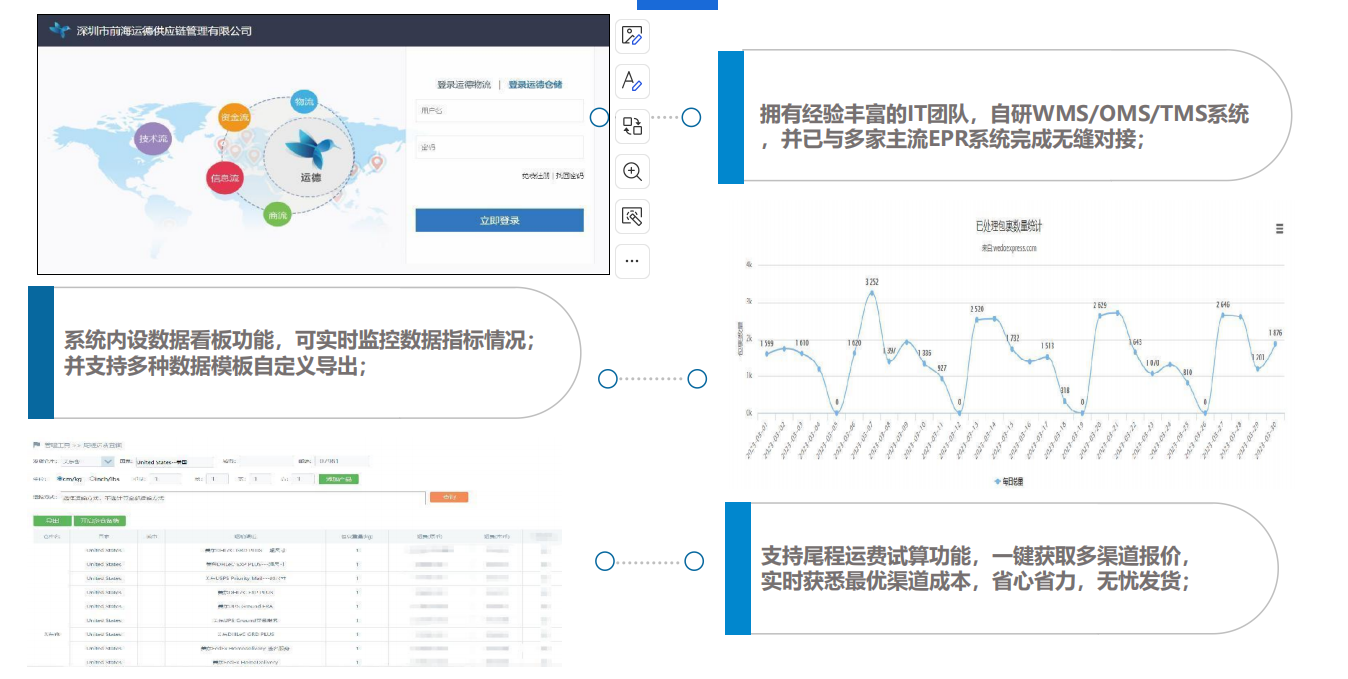Open the chart hamburger menu icon

(x=1280, y=229)
